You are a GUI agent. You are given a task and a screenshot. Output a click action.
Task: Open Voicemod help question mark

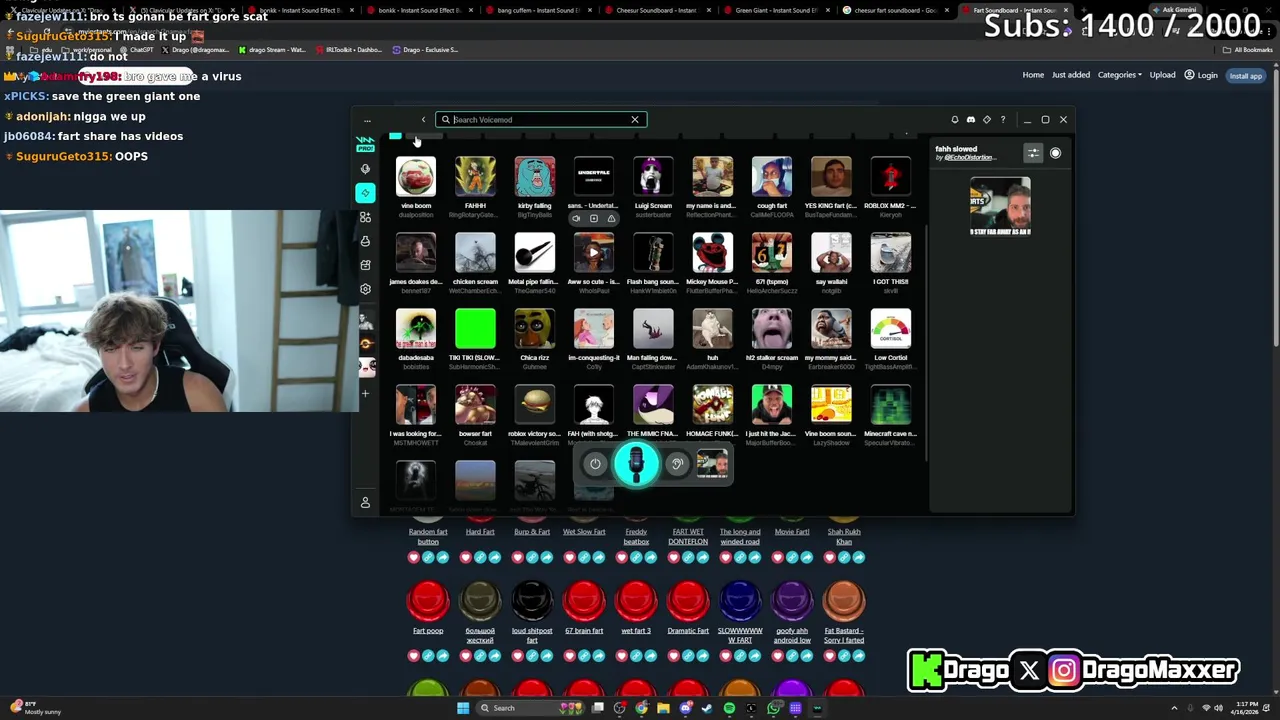(x=1003, y=120)
